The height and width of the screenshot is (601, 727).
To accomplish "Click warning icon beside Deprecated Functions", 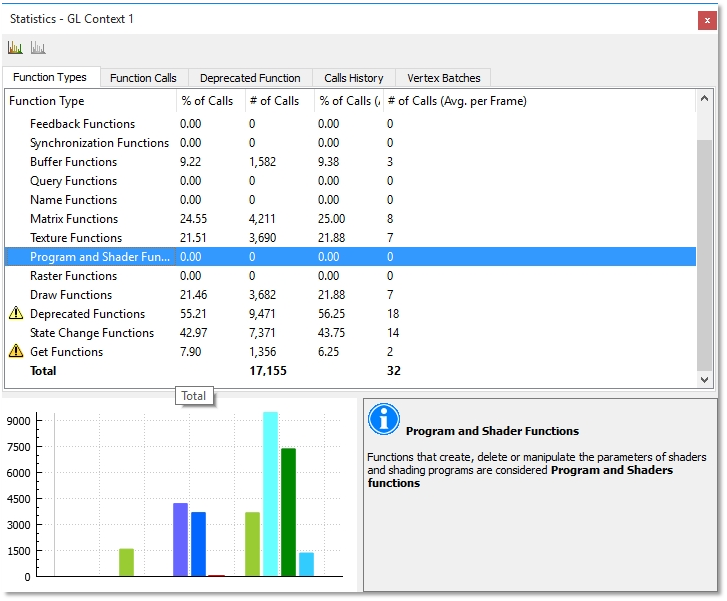I will 16,314.
